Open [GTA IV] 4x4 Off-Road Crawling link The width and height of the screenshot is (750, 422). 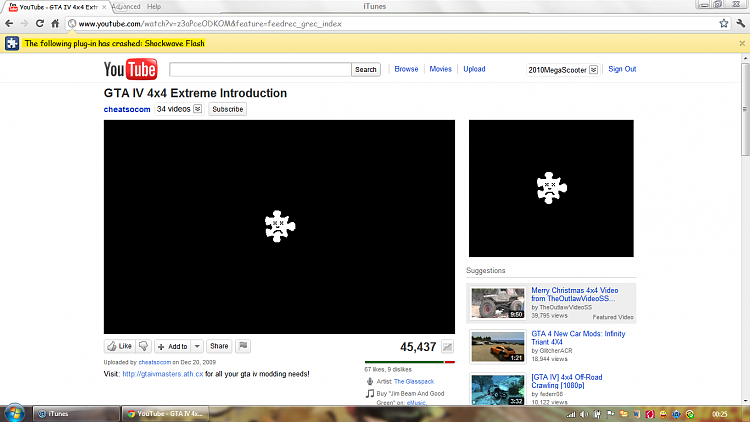click(567, 381)
